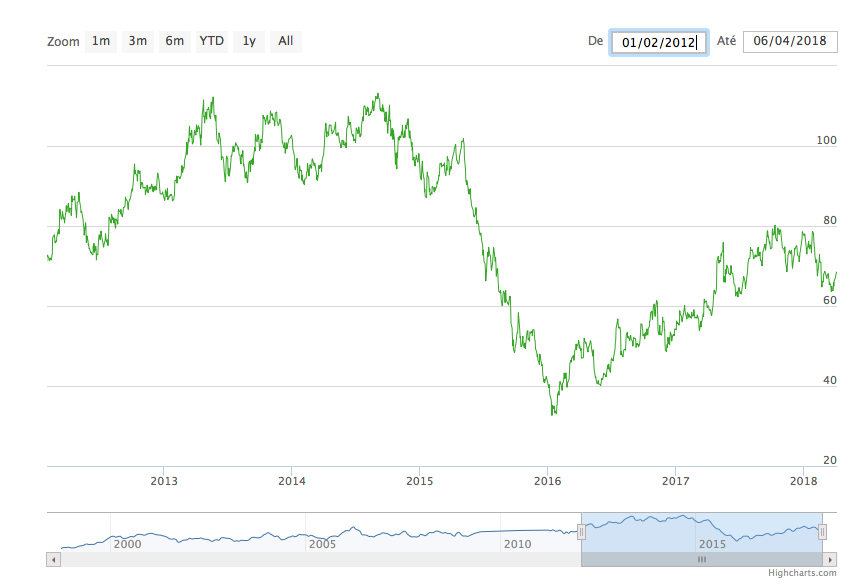Focus the De start date field

tap(659, 42)
